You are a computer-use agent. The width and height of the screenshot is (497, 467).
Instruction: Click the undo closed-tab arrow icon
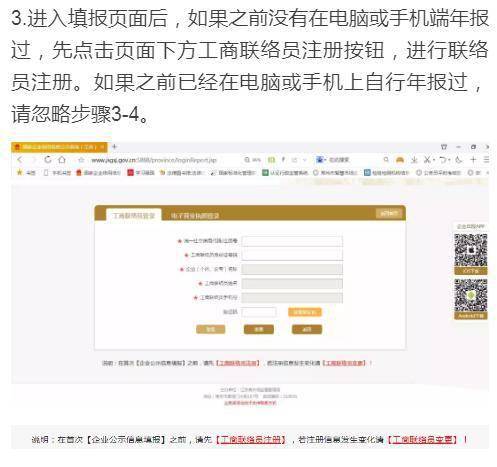coord(442,160)
